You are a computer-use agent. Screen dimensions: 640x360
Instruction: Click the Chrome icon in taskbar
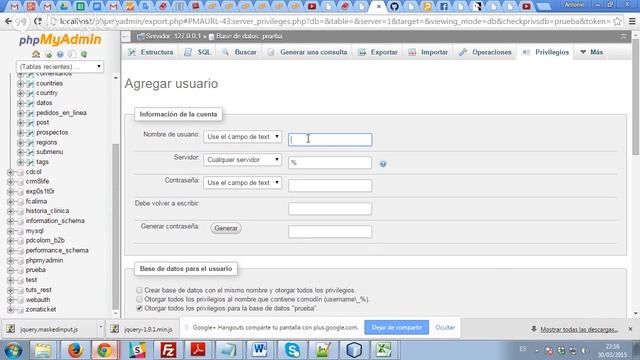click(104, 350)
